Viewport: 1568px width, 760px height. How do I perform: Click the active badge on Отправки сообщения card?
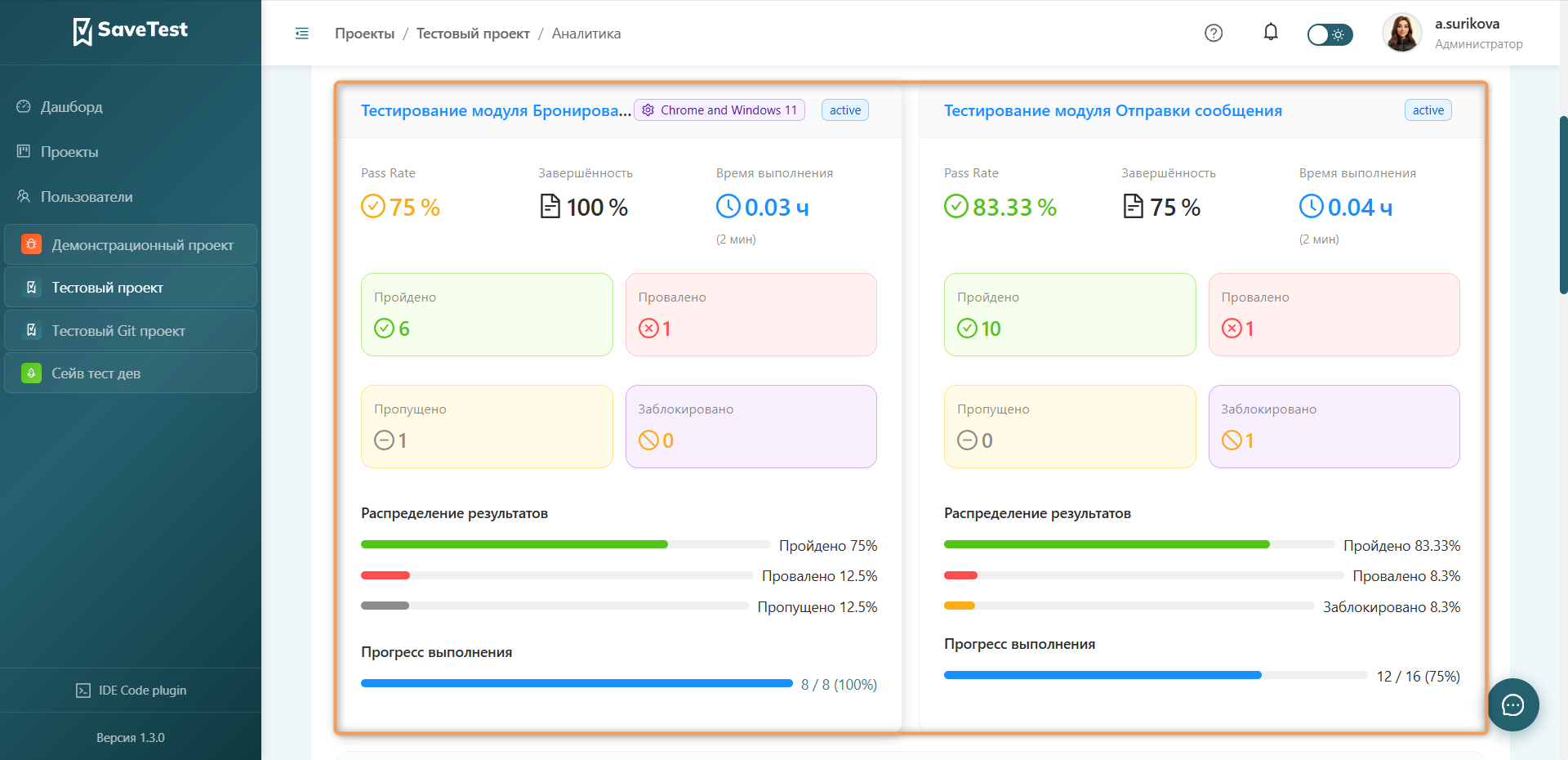[1428, 110]
